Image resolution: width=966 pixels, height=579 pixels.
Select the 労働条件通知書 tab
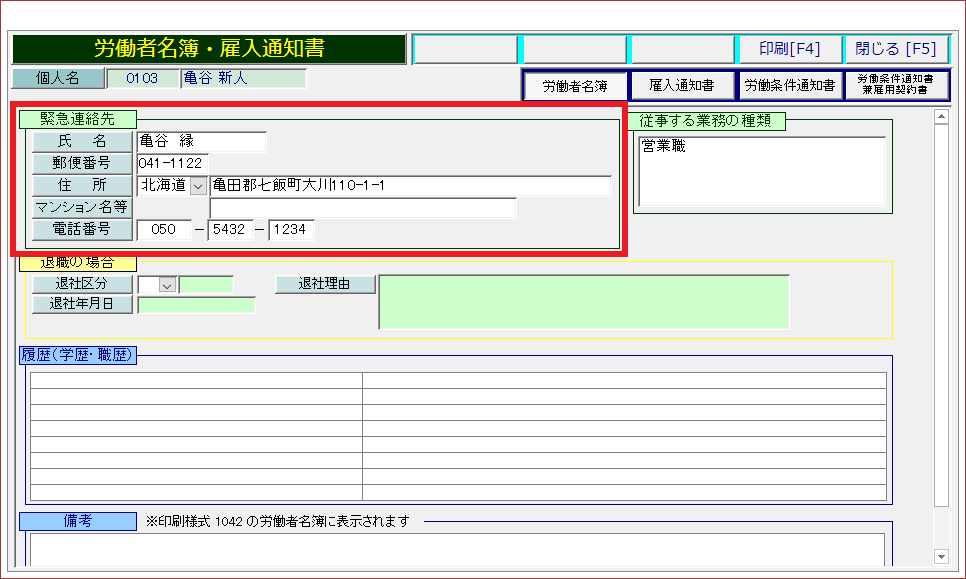(x=789, y=86)
